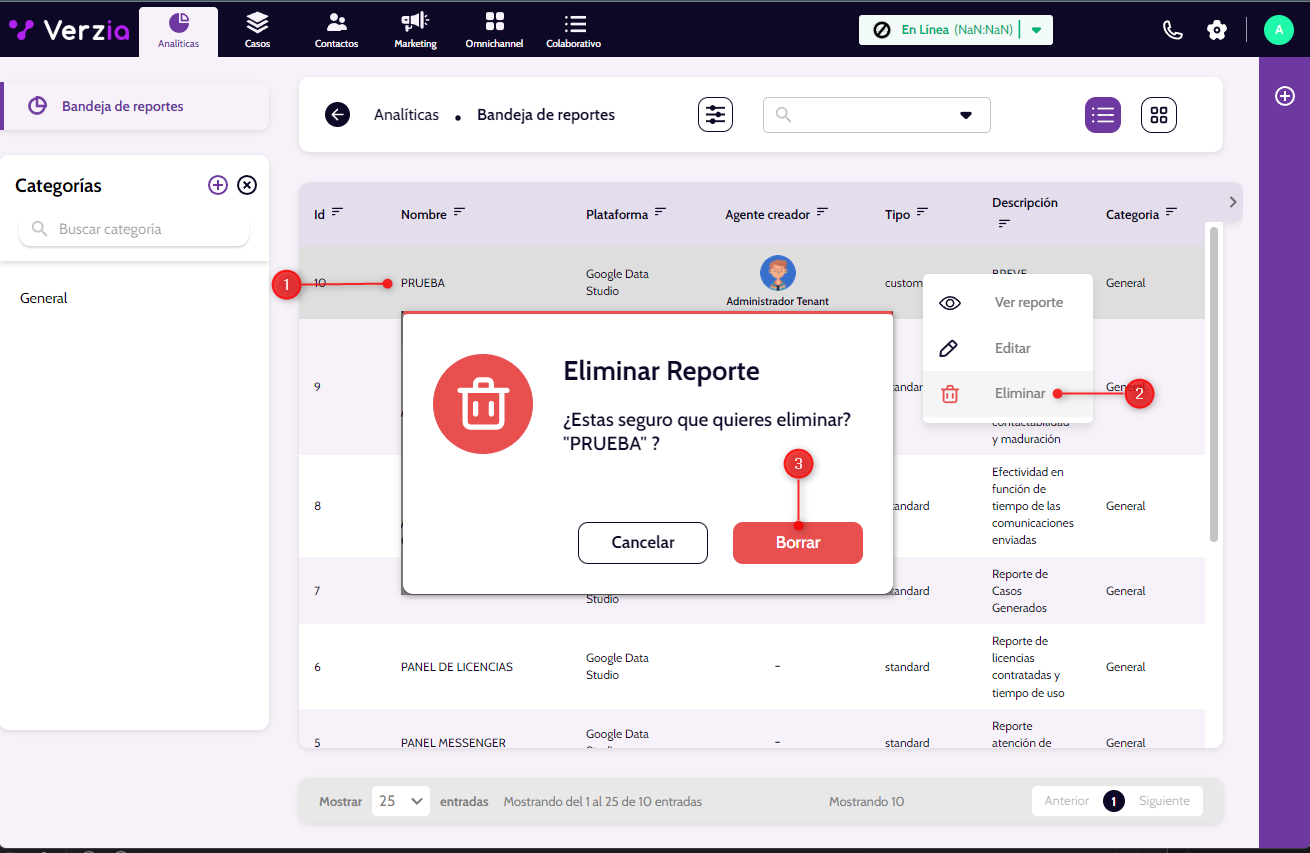The image size is (1310, 853).
Task: Click the add category plus icon
Action: tap(218, 185)
